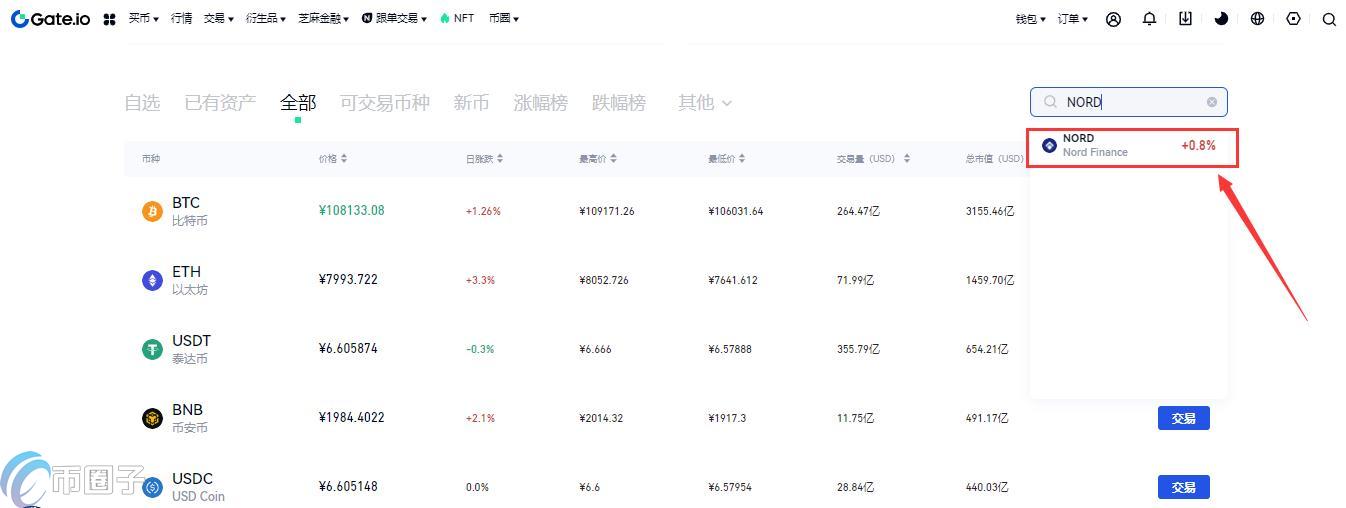Click the 币种 column header

pyautogui.click(x=151, y=159)
